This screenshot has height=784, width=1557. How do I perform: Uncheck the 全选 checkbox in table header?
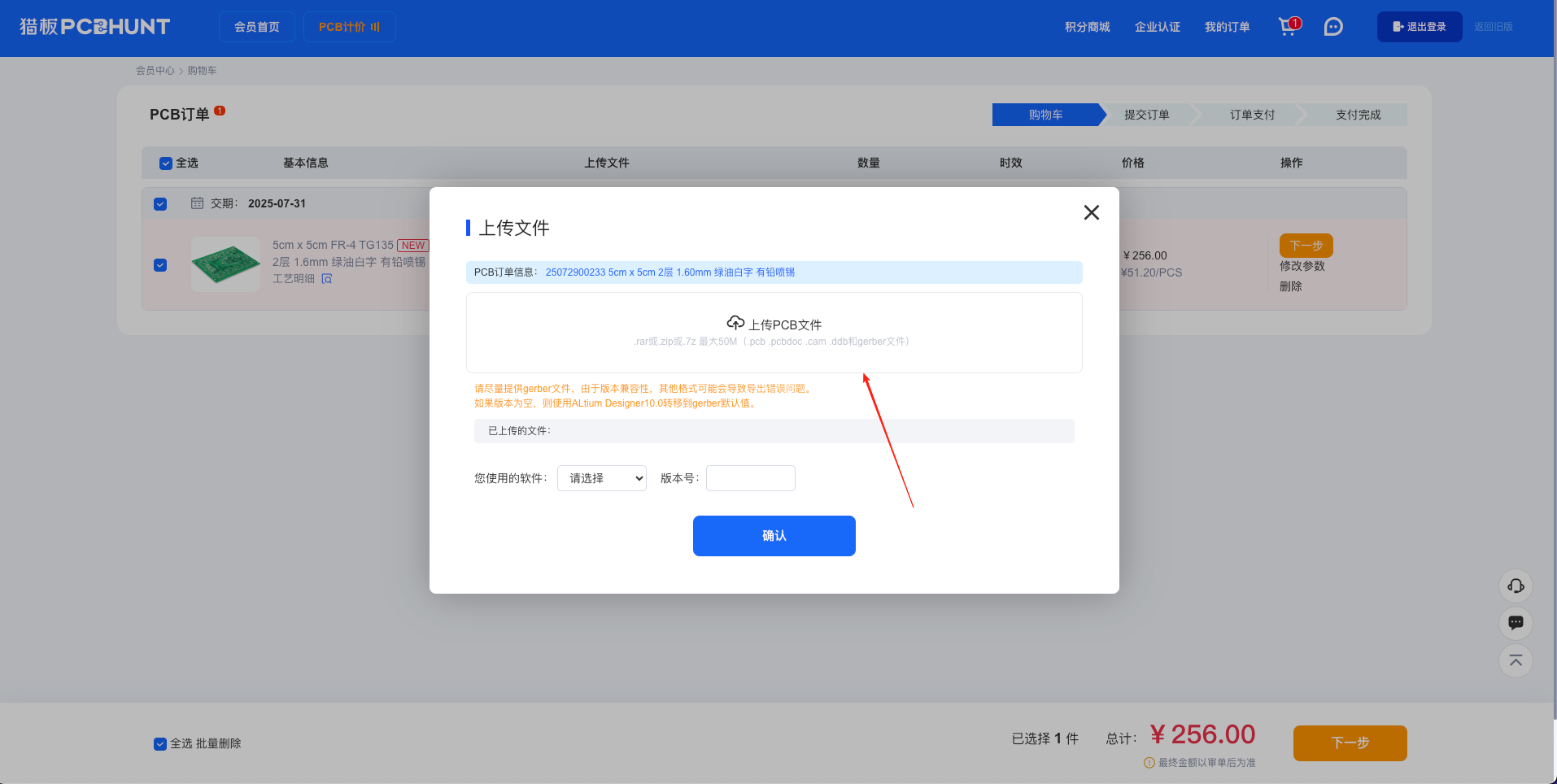click(x=165, y=163)
